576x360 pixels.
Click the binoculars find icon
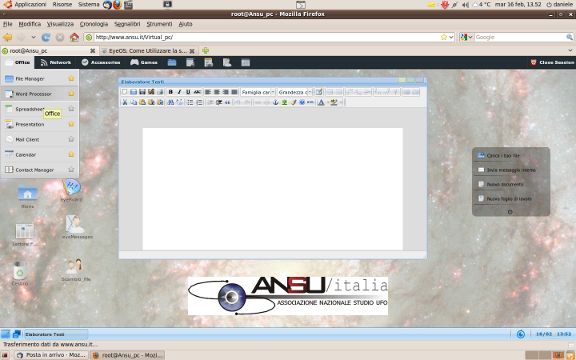tap(170, 102)
